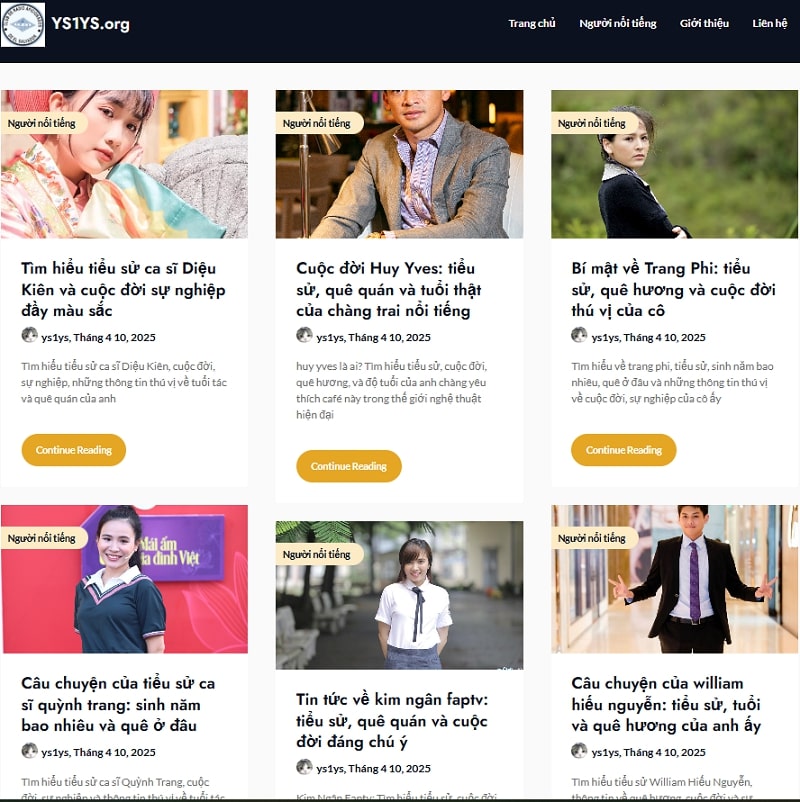Click author avatar under Kim Ngân FapTV article
The height and width of the screenshot is (802, 800).
[x=304, y=767]
